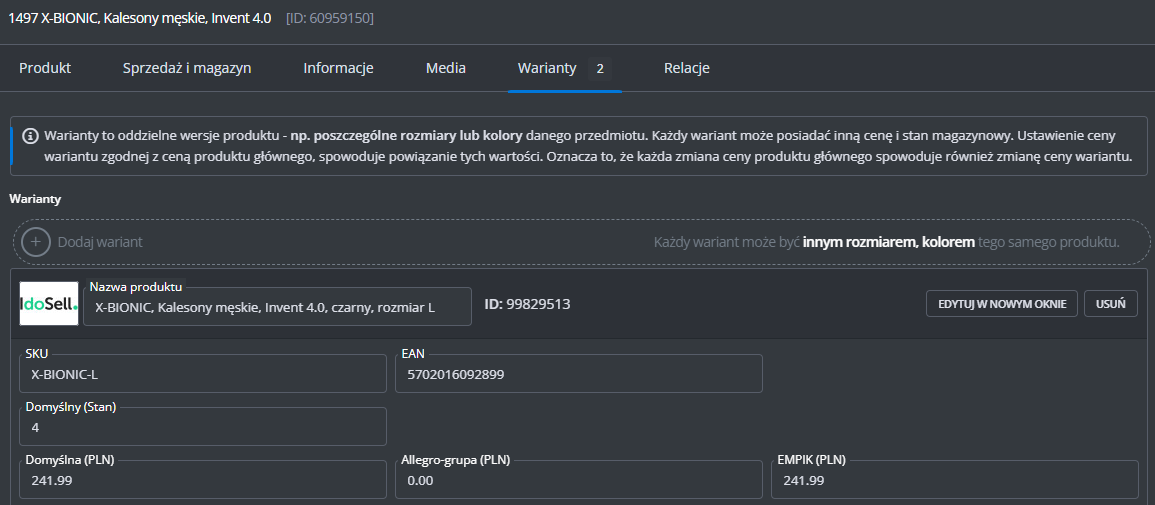Edit the Domyślny (Stan) stock field
Screen dimensions: 1155x505
tap(203, 427)
